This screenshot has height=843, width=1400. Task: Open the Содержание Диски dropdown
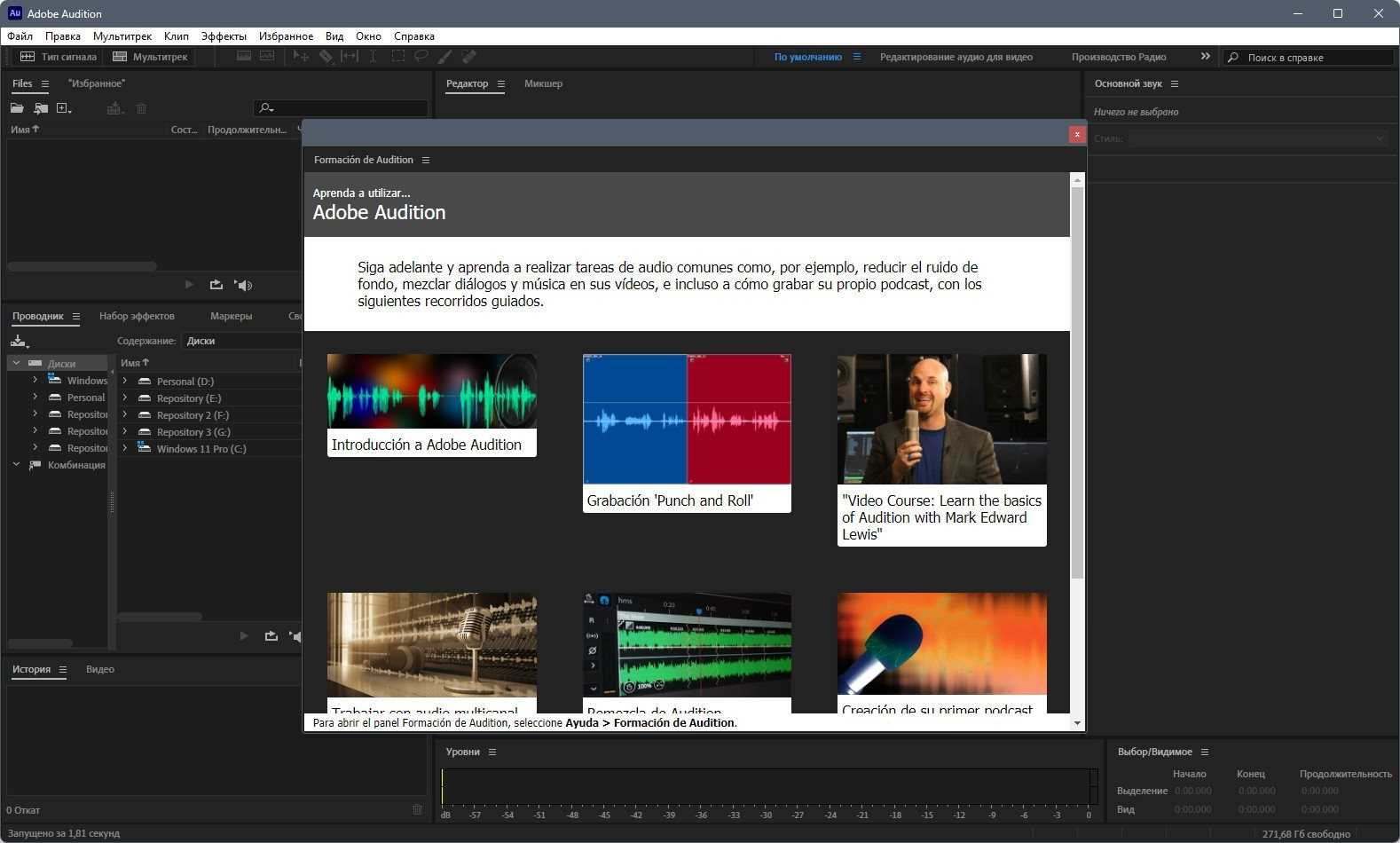(241, 341)
